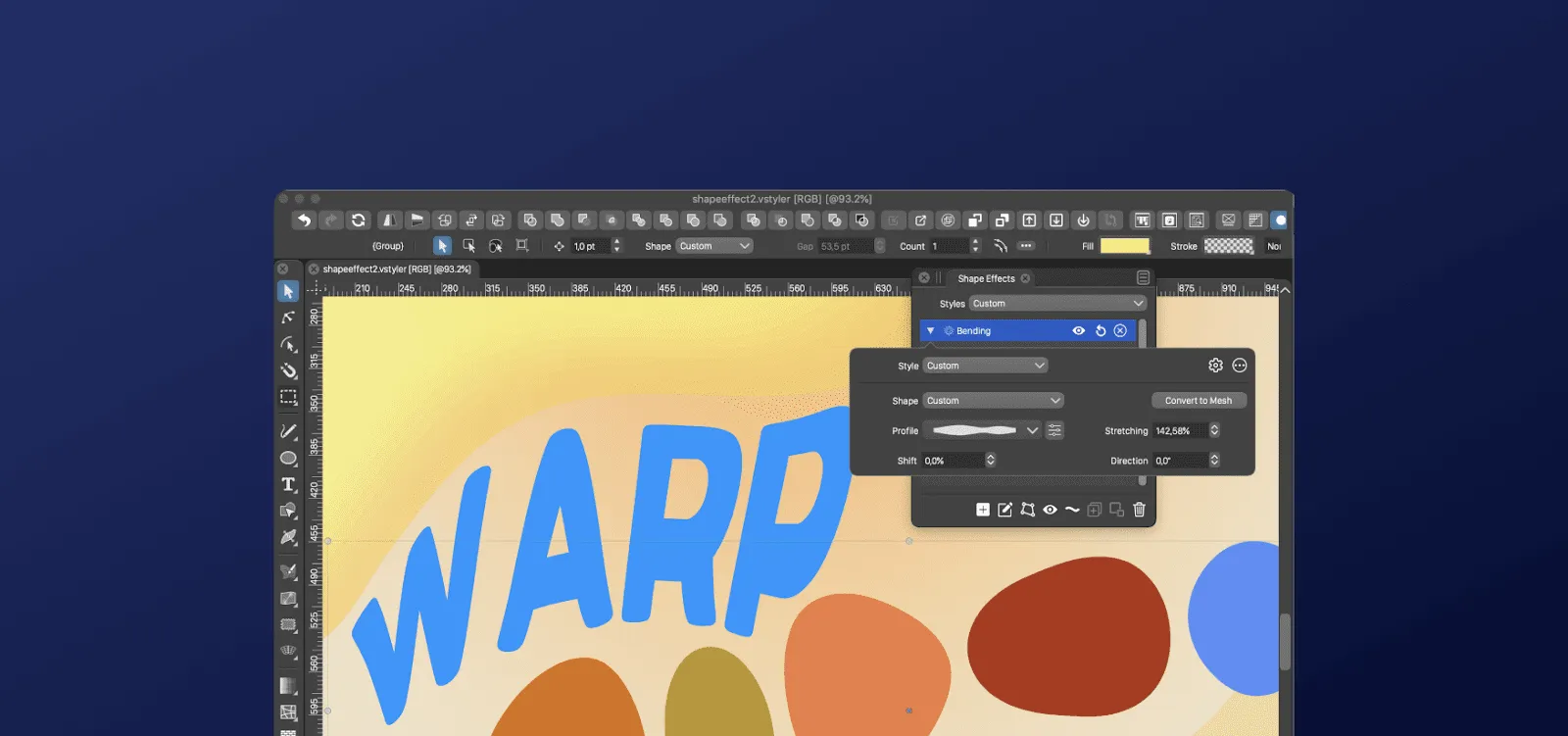Click the yellow Fill color swatch
Image resolution: width=1568 pixels, height=736 pixels.
pos(1124,246)
